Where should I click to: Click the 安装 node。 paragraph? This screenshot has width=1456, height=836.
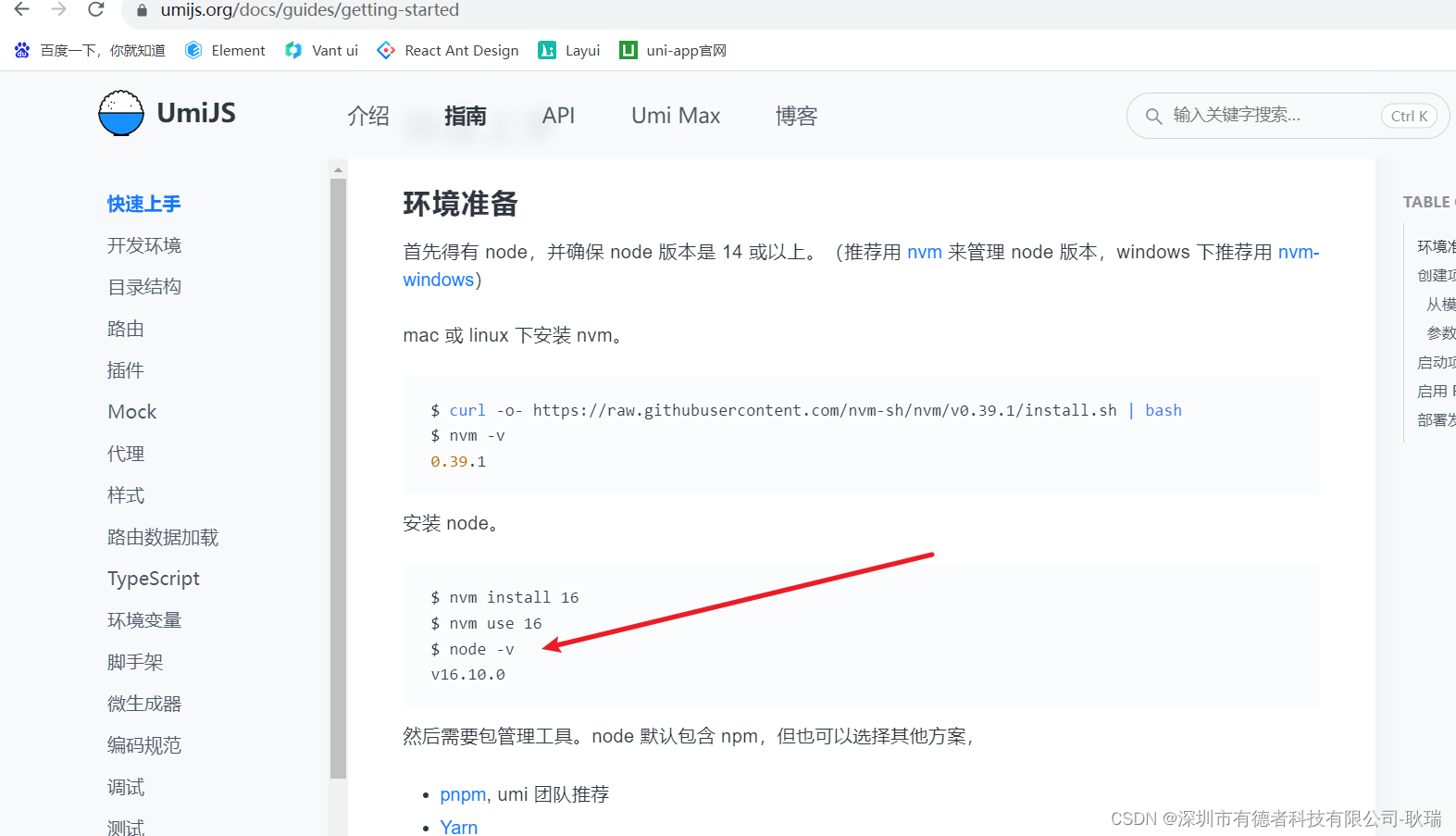pyautogui.click(x=454, y=523)
